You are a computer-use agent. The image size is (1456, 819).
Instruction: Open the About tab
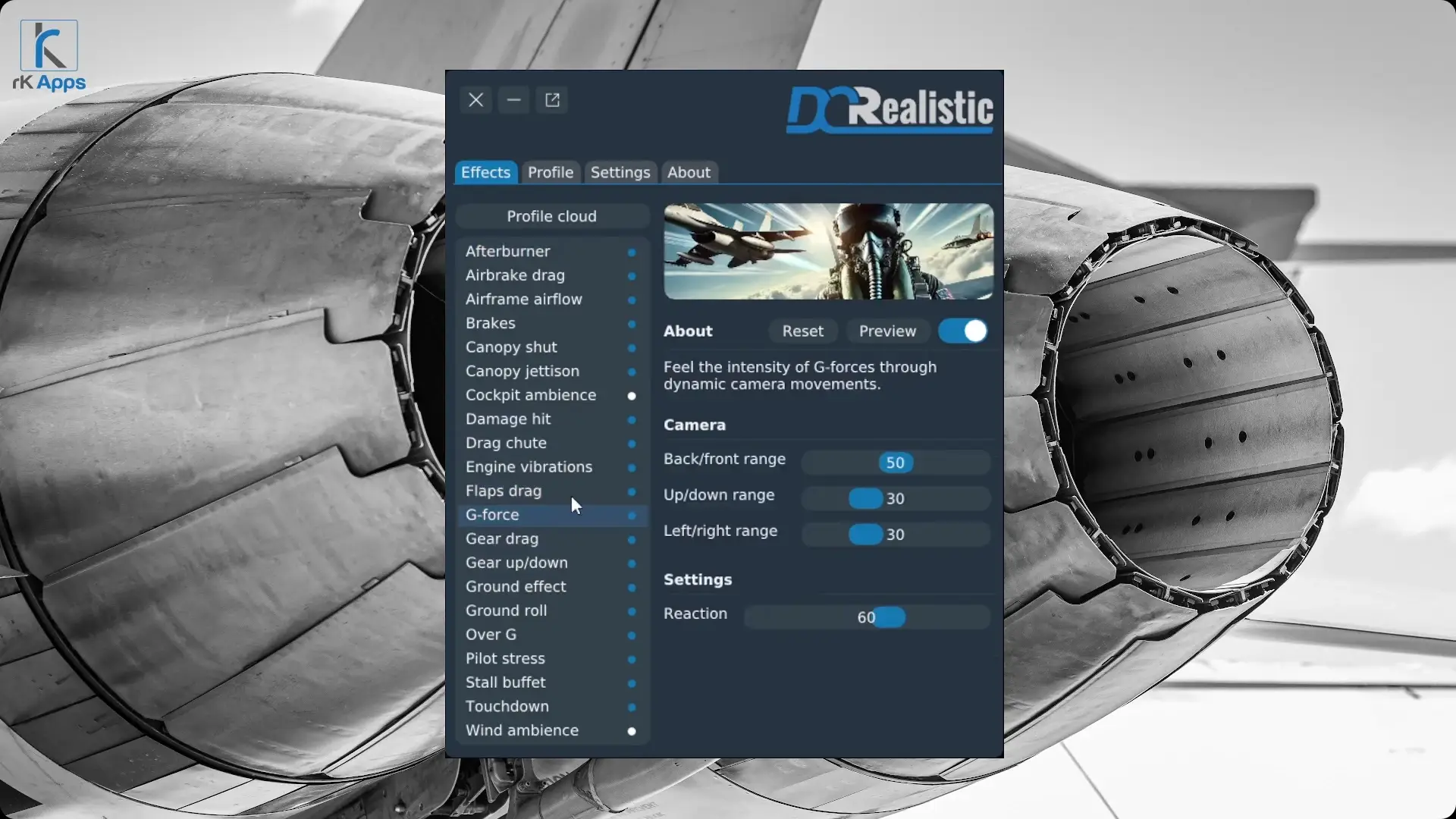pyautogui.click(x=689, y=173)
